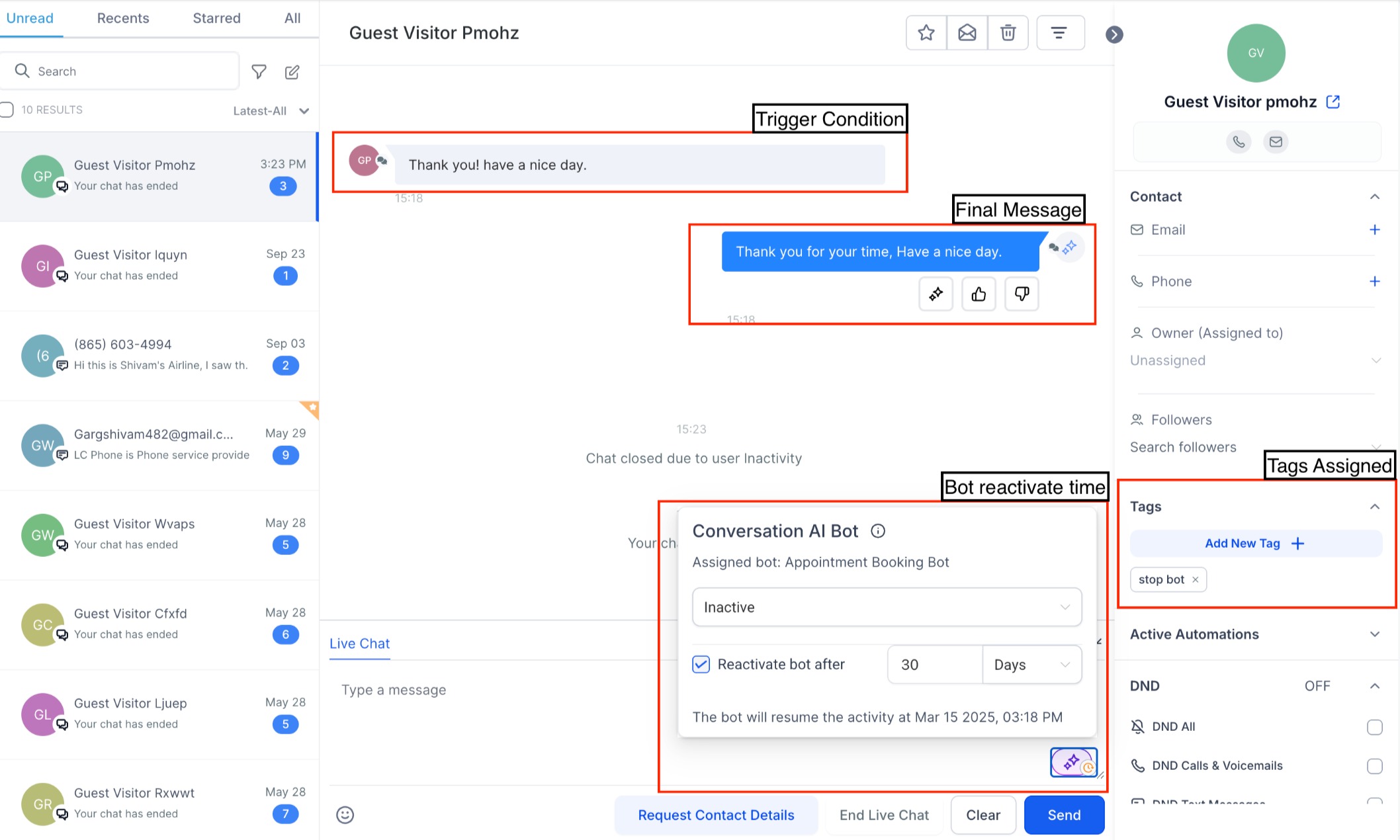1400x840 pixels.
Task: Open contact profile via external link icon
Action: coord(1333,102)
